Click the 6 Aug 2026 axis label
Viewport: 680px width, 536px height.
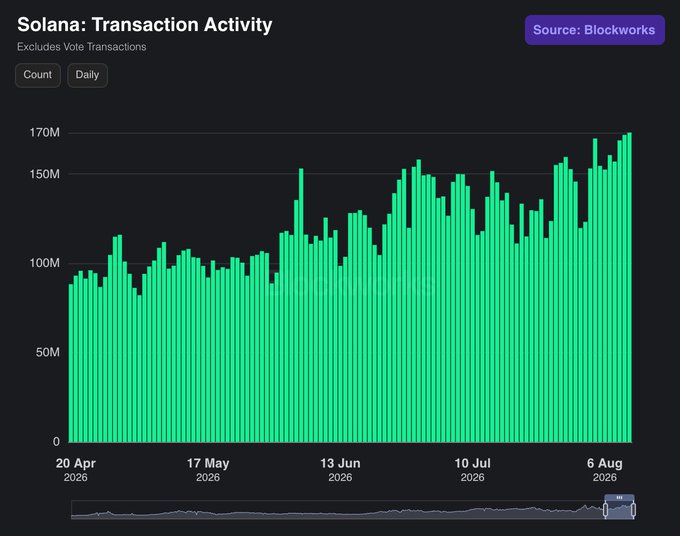tap(605, 470)
